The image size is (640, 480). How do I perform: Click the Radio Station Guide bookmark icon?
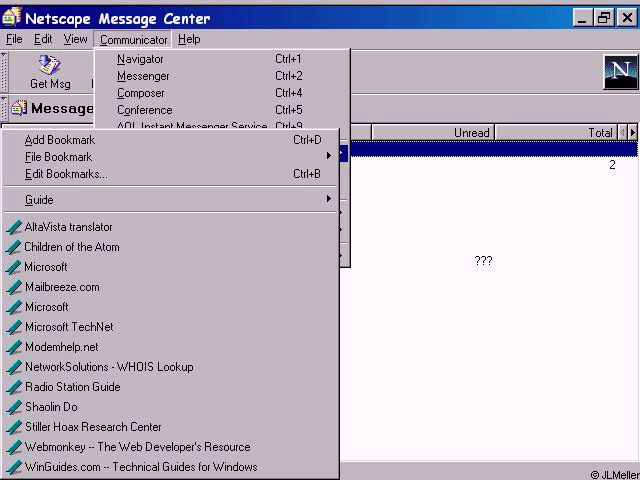click(x=14, y=387)
